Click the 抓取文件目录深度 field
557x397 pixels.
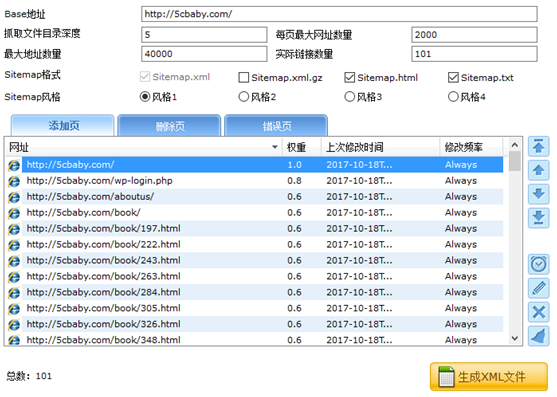[x=204, y=34]
